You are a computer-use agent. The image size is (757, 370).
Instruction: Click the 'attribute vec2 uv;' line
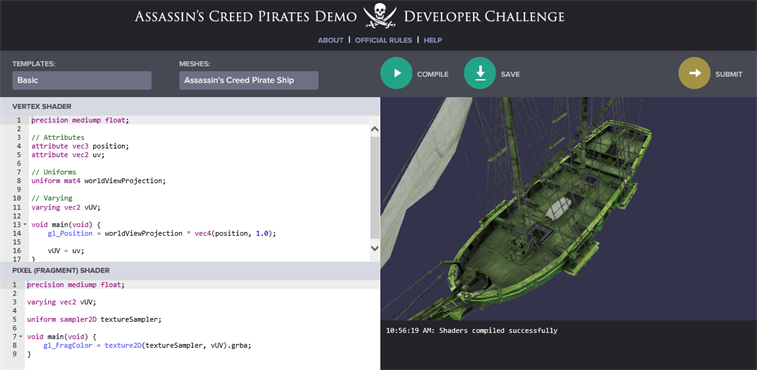(x=68, y=155)
